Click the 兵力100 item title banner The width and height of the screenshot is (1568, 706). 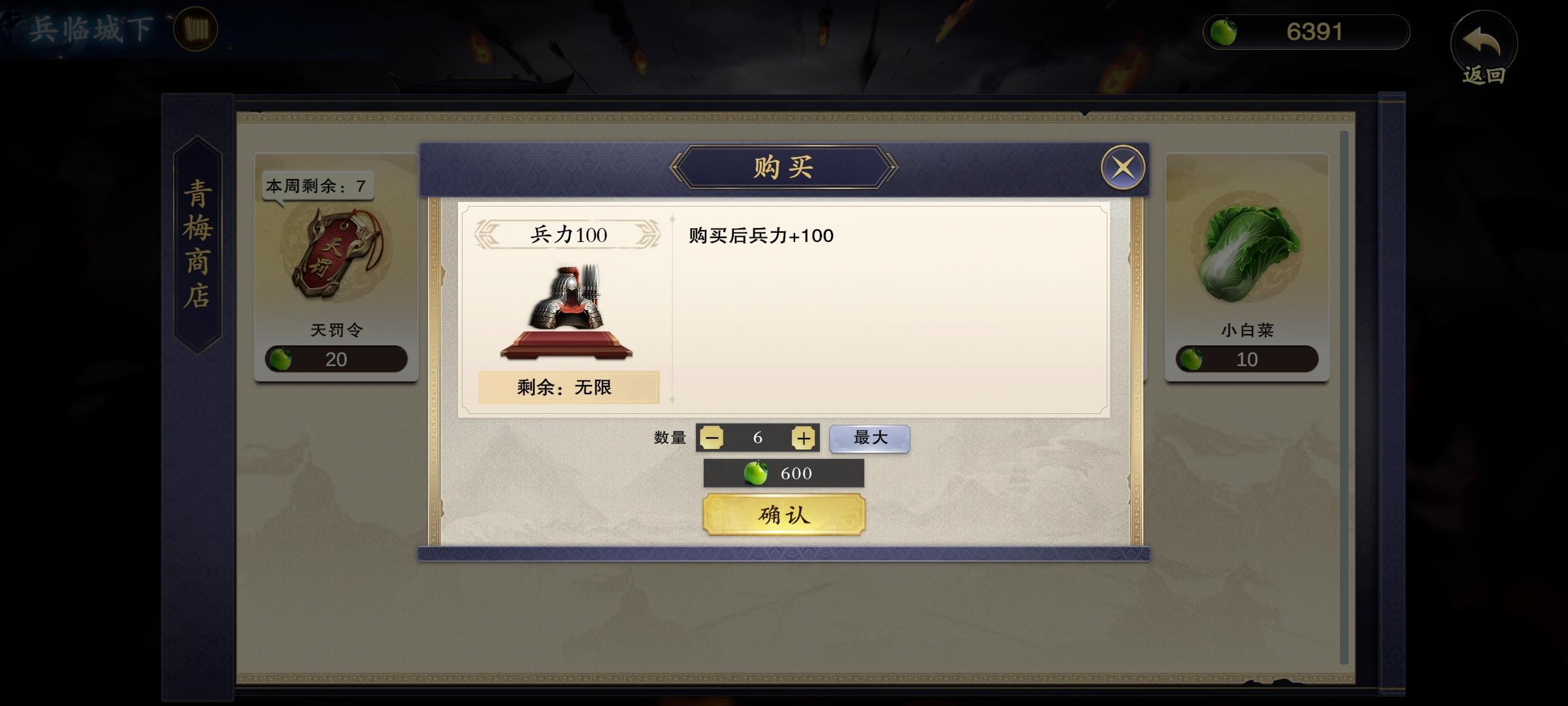click(x=568, y=235)
